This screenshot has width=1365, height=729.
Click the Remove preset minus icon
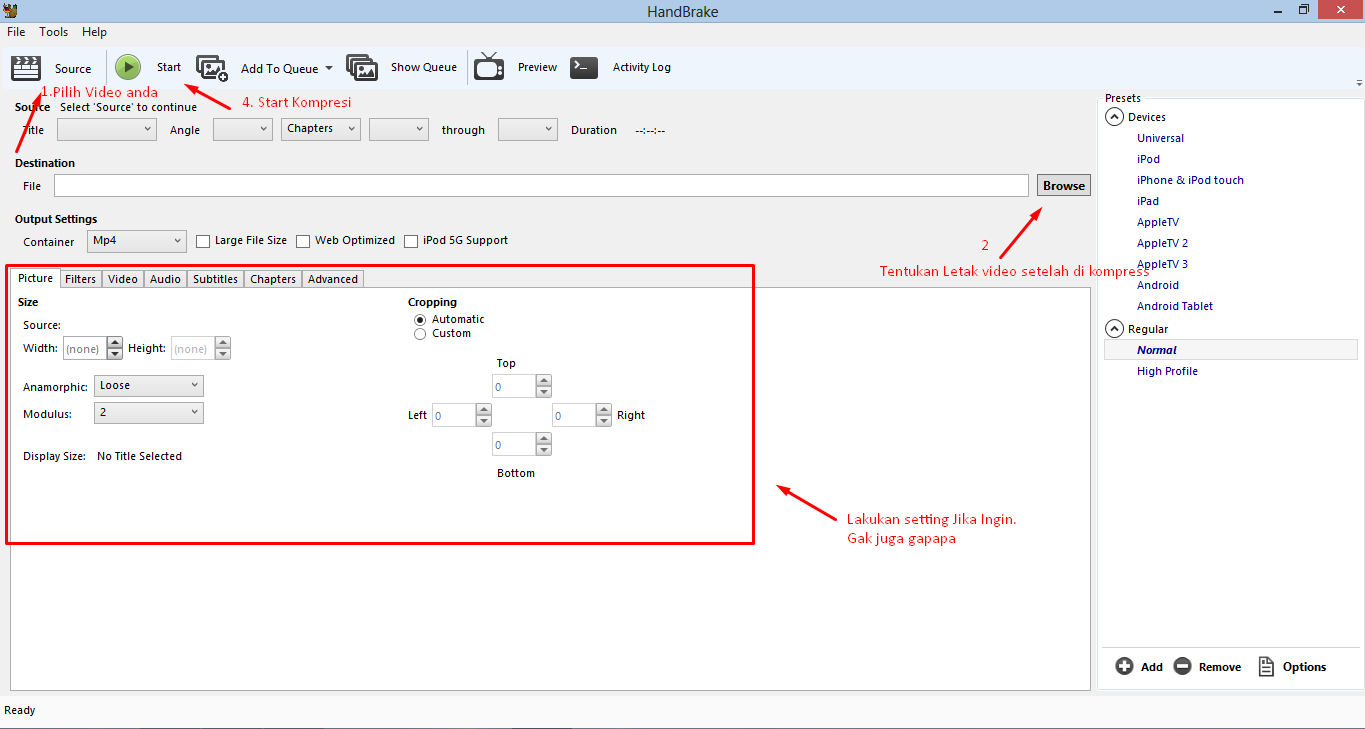[x=1182, y=666]
